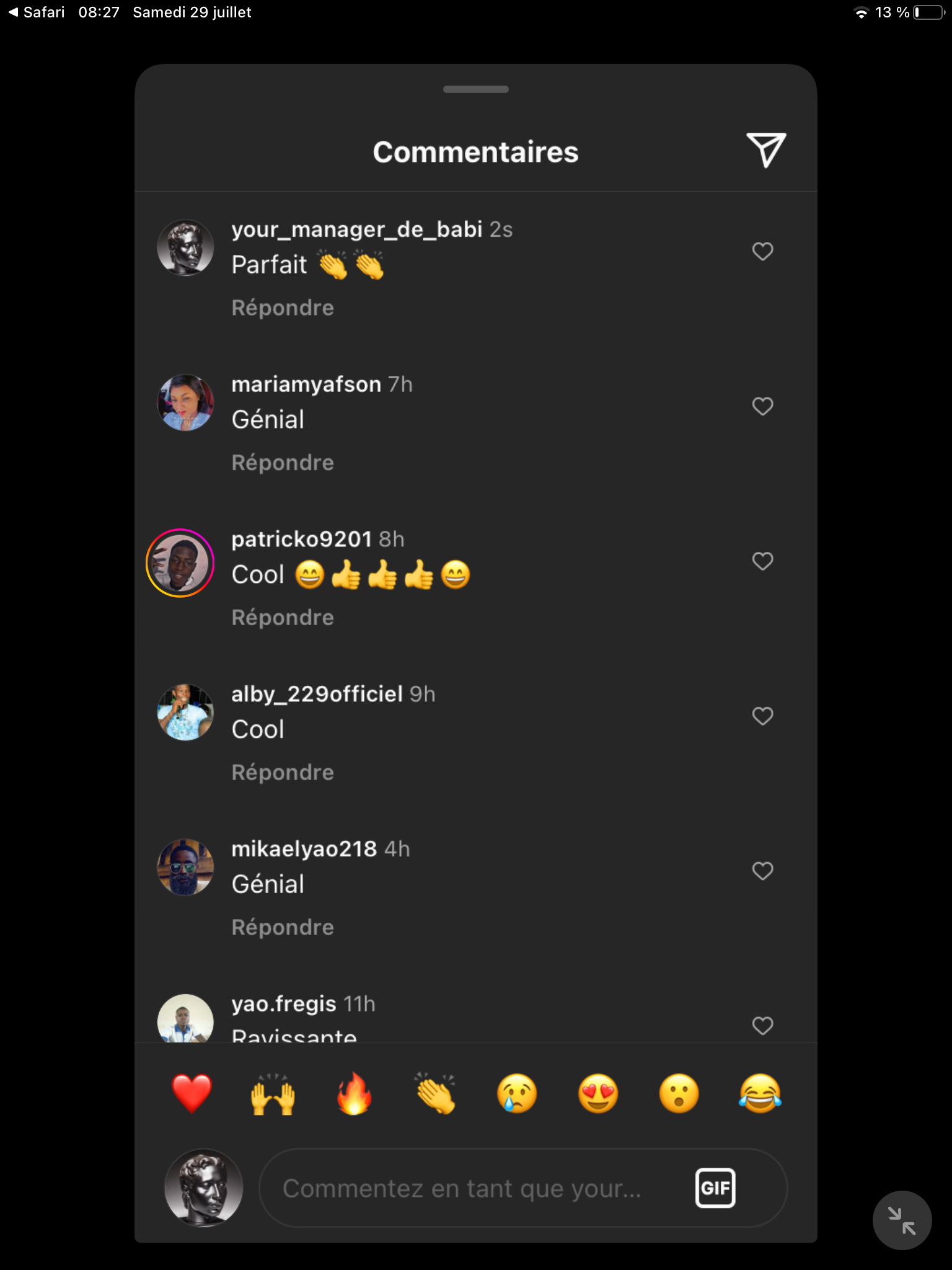Like your_manager_de_babi's comment
This screenshot has width=952, height=1270.
pos(762,251)
